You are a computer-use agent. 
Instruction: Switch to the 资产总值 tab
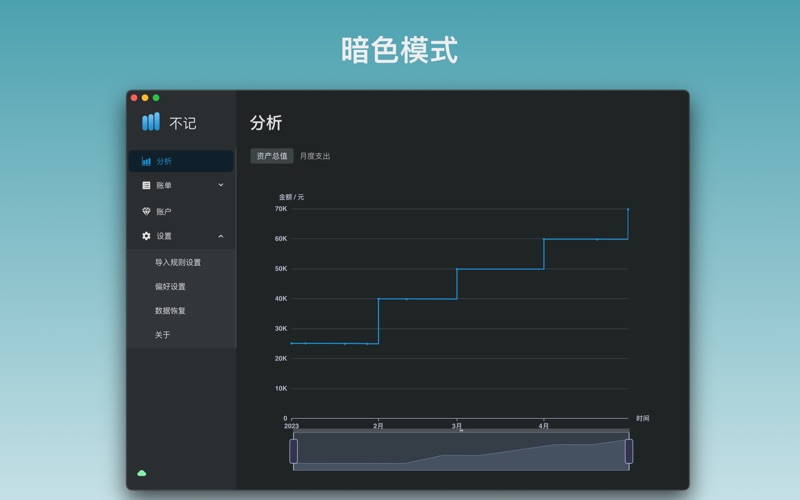click(x=272, y=156)
